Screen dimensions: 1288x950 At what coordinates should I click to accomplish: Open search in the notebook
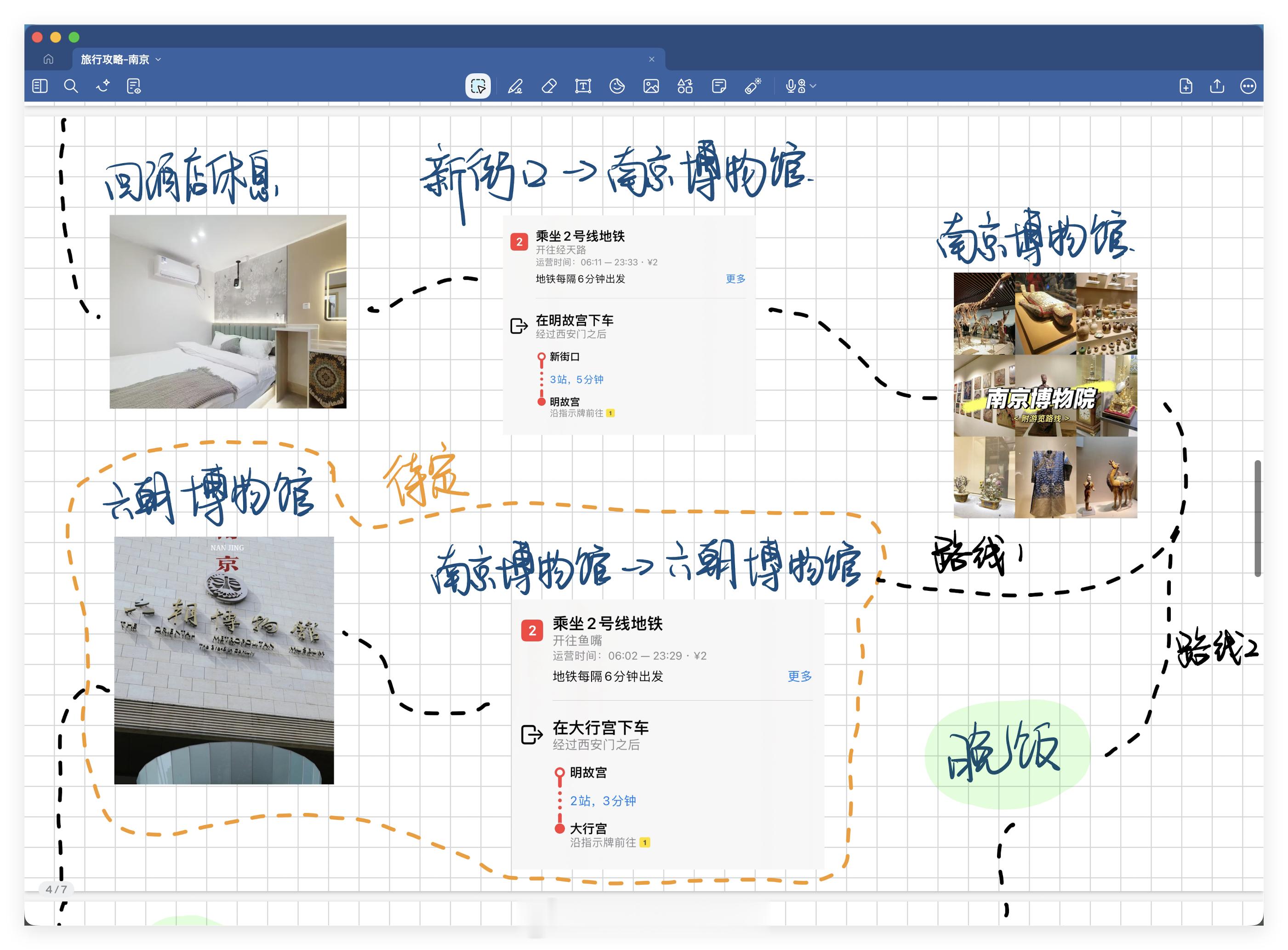tap(71, 86)
